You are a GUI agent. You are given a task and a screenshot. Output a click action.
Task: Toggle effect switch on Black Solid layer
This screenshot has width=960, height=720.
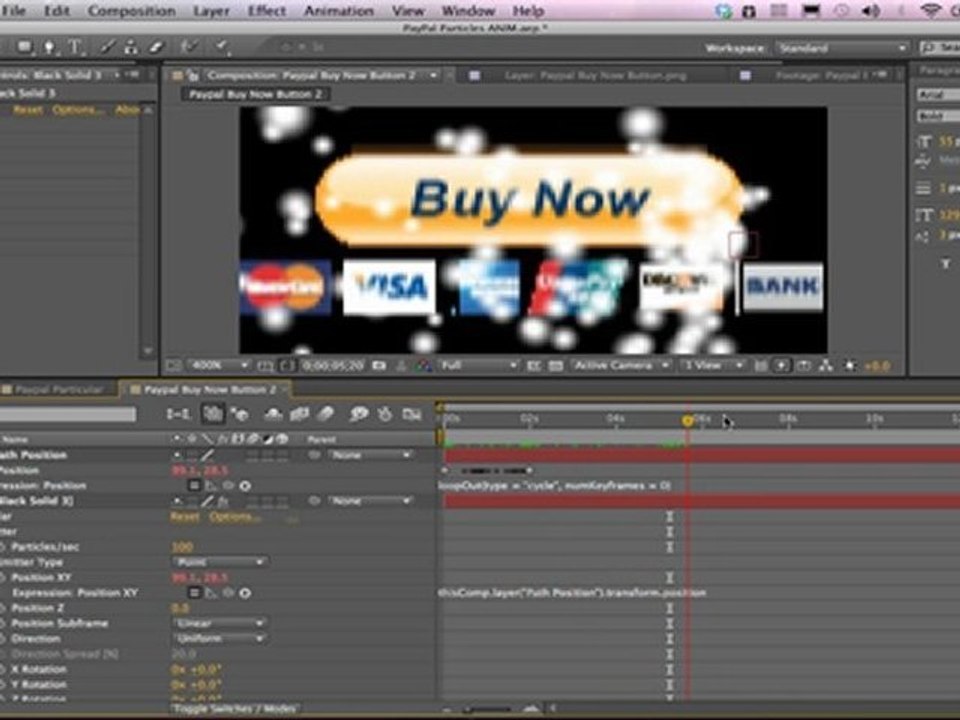(223, 501)
